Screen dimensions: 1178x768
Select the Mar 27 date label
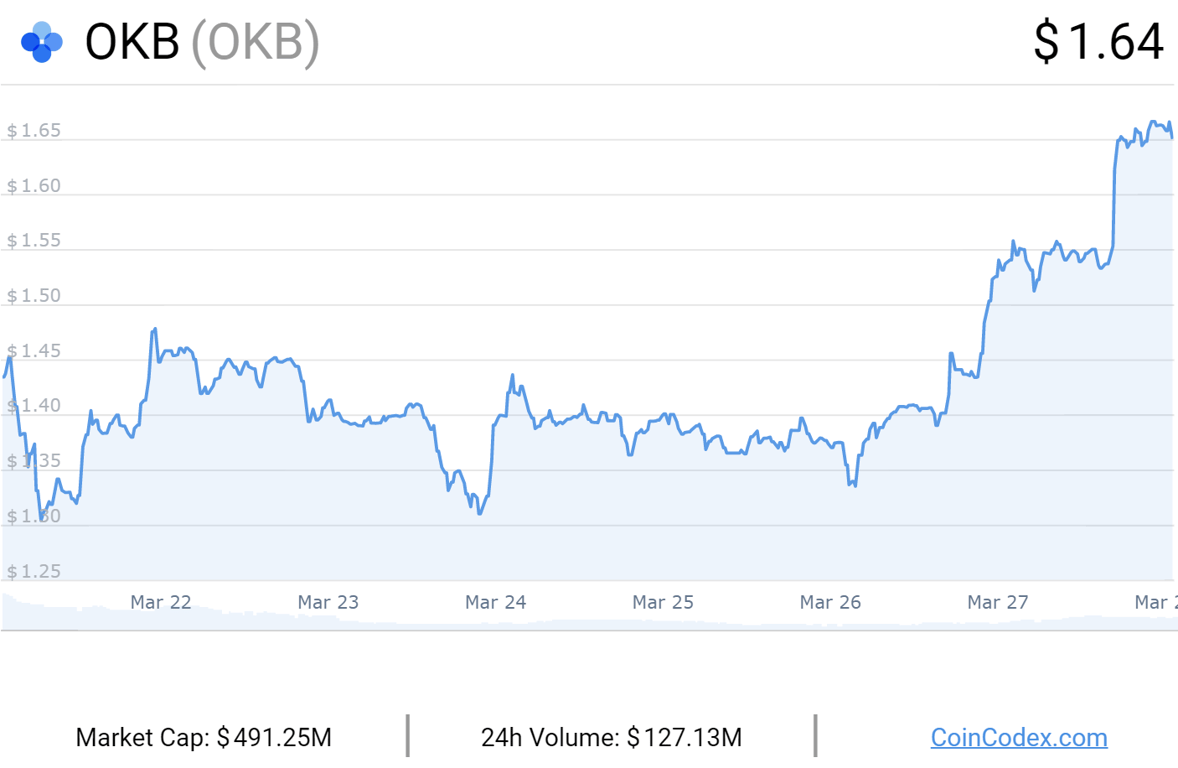(x=998, y=602)
